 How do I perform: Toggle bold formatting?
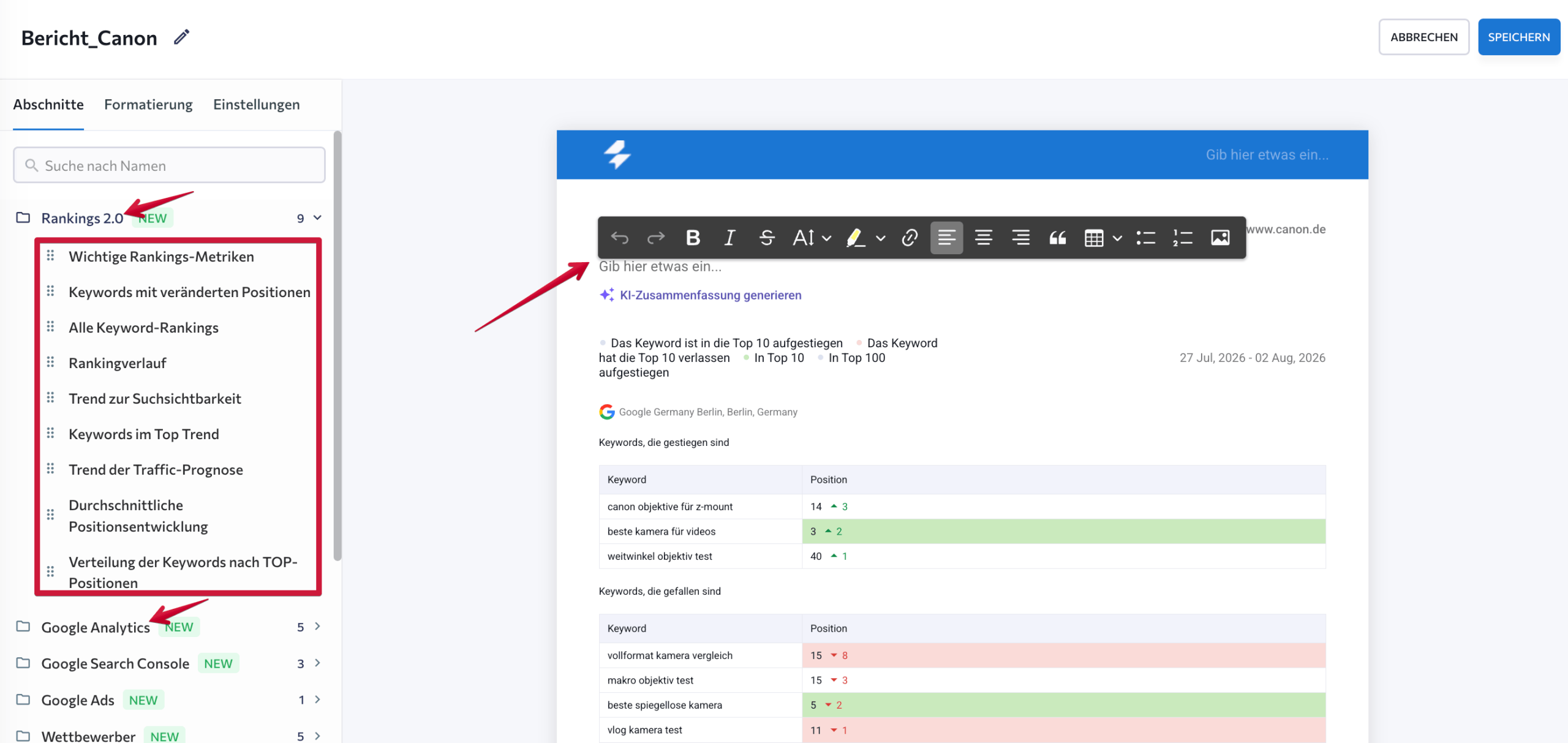(693, 238)
